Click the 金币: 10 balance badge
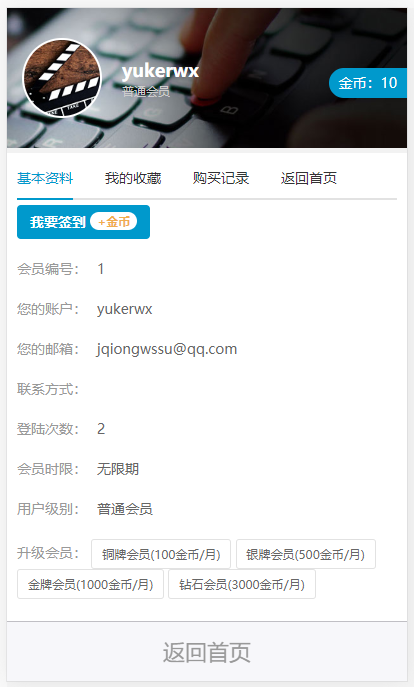 tap(368, 83)
